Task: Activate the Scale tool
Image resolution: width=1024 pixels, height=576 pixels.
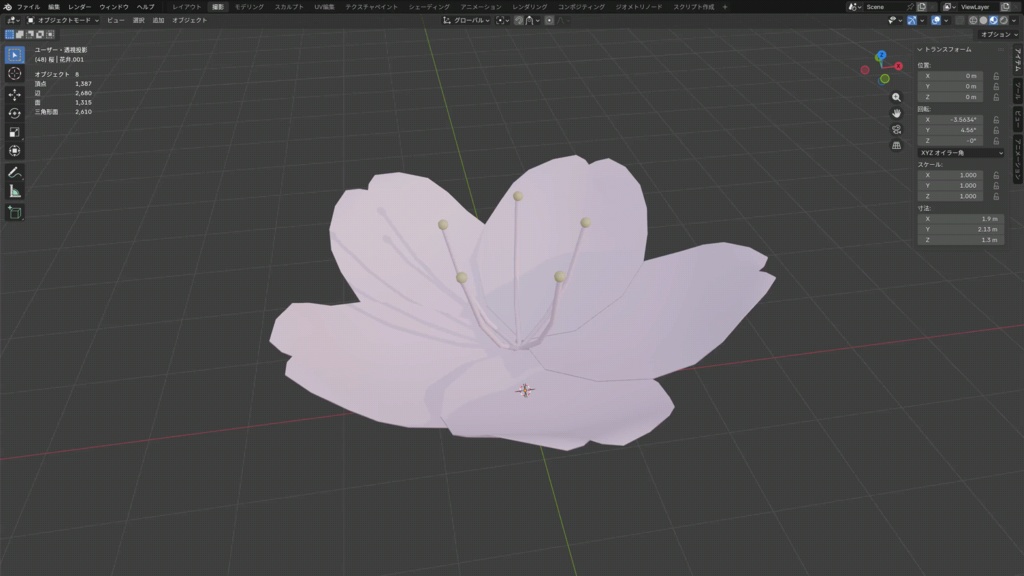Action: (x=14, y=135)
